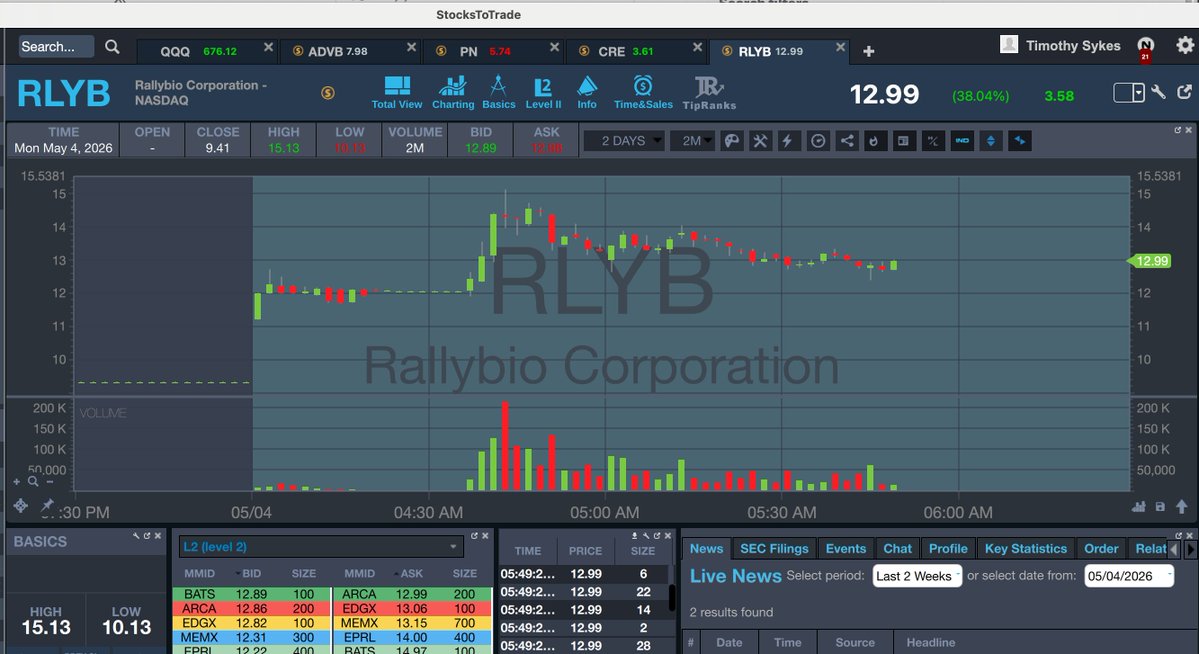Image resolution: width=1199 pixels, height=654 pixels.
Task: Click the circular gauge chart icon
Action: (818, 141)
